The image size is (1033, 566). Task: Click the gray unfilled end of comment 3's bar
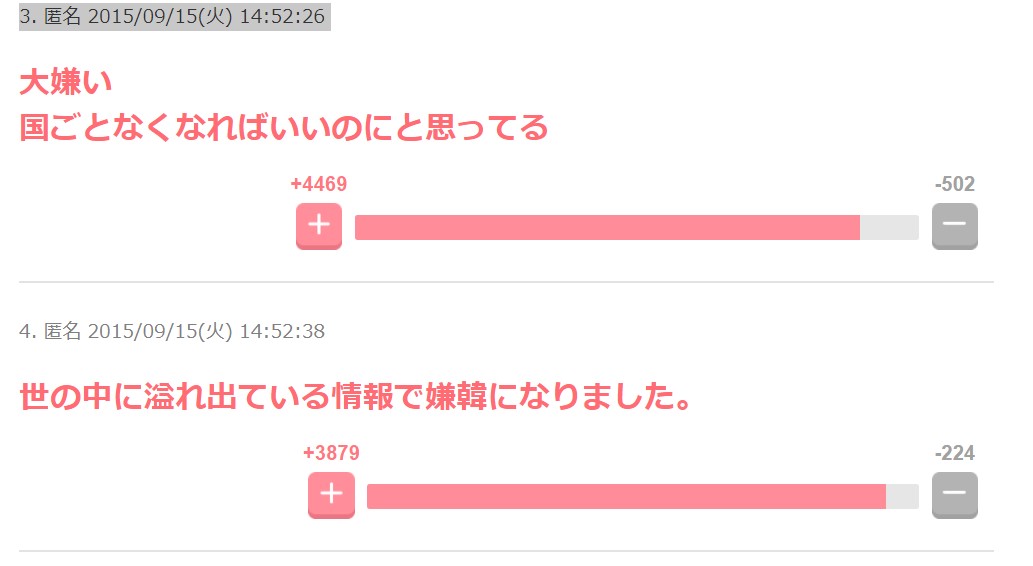click(889, 228)
